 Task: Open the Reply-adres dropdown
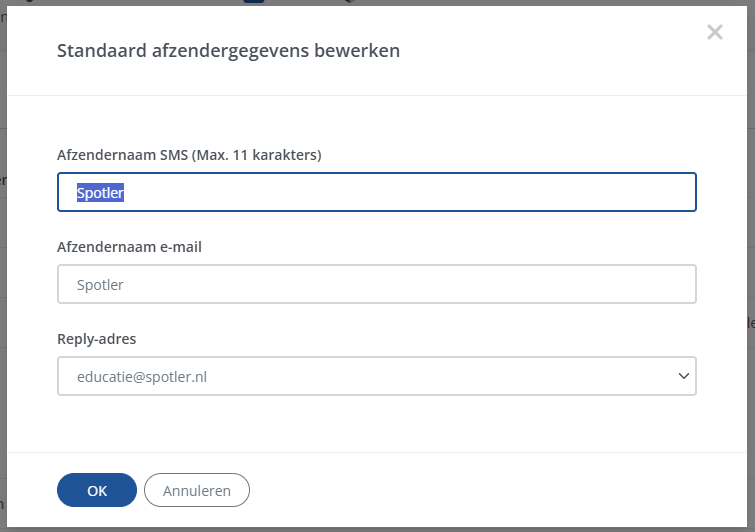pyautogui.click(x=376, y=376)
